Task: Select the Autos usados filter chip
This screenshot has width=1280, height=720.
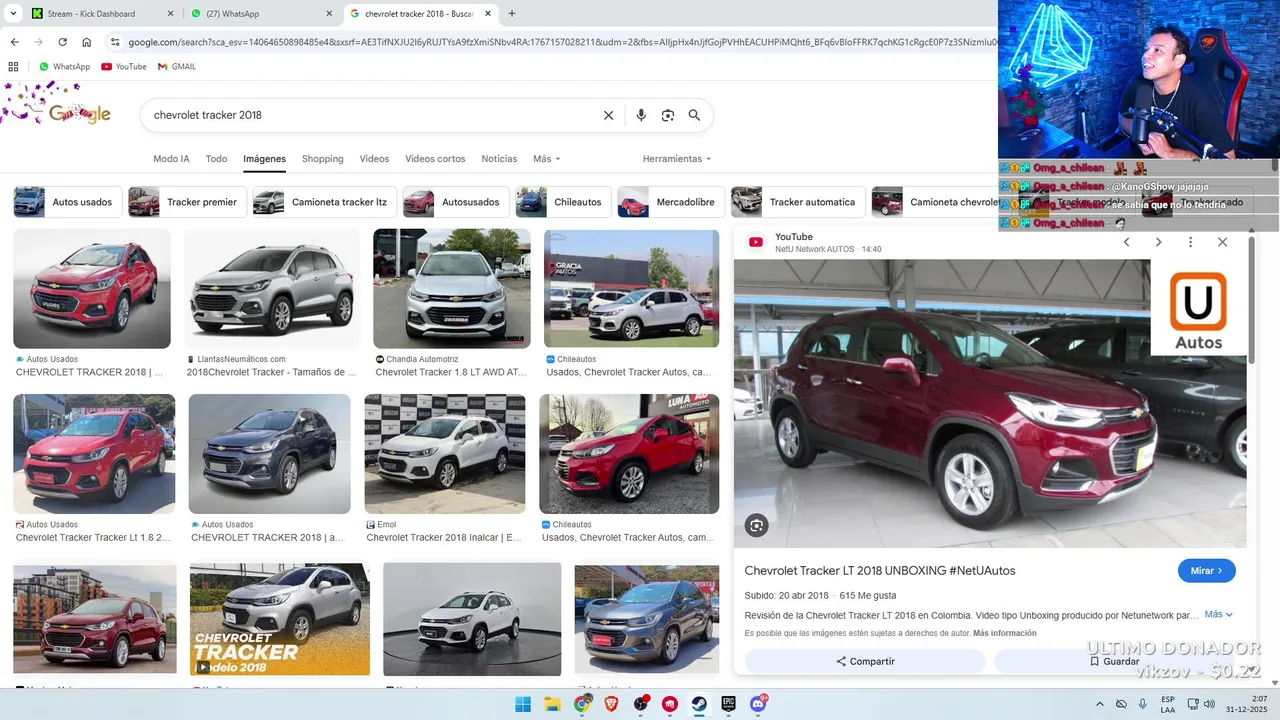Action: [68, 202]
